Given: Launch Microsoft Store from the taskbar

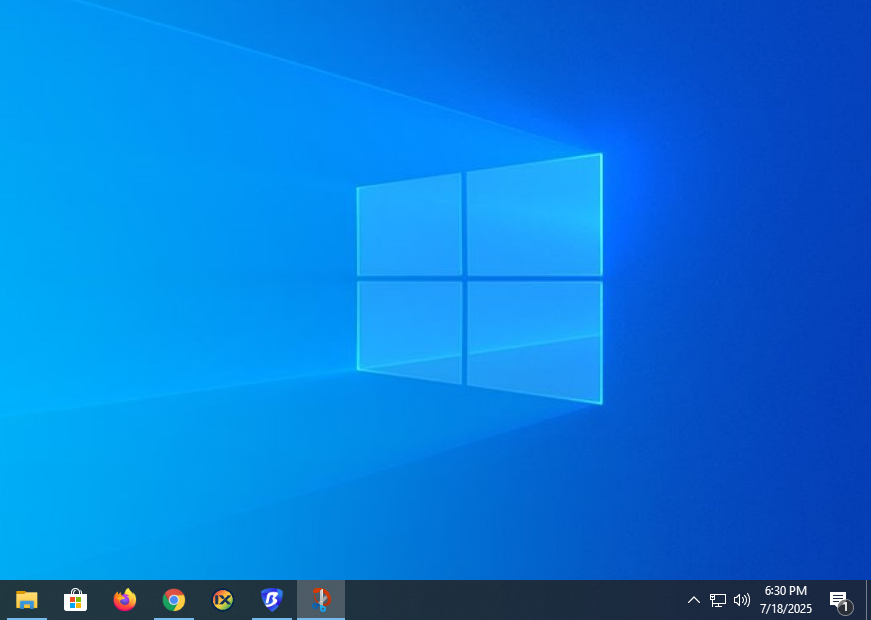Looking at the screenshot, I should tap(75, 600).
